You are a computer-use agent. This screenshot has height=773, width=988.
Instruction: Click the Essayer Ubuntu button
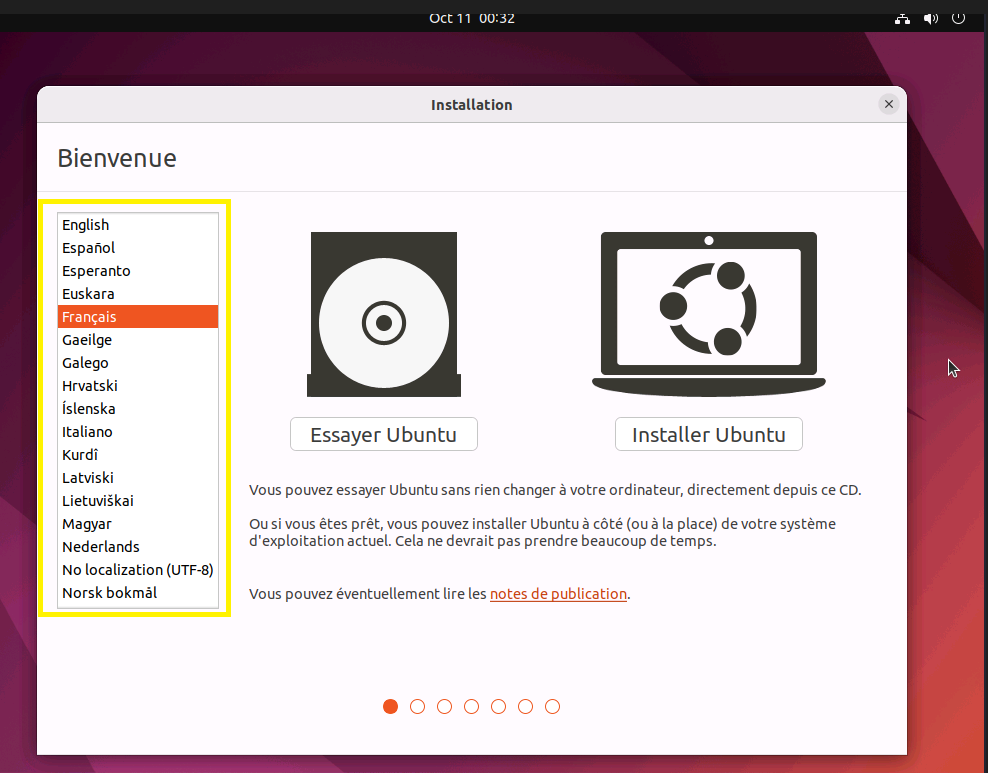[x=383, y=435]
